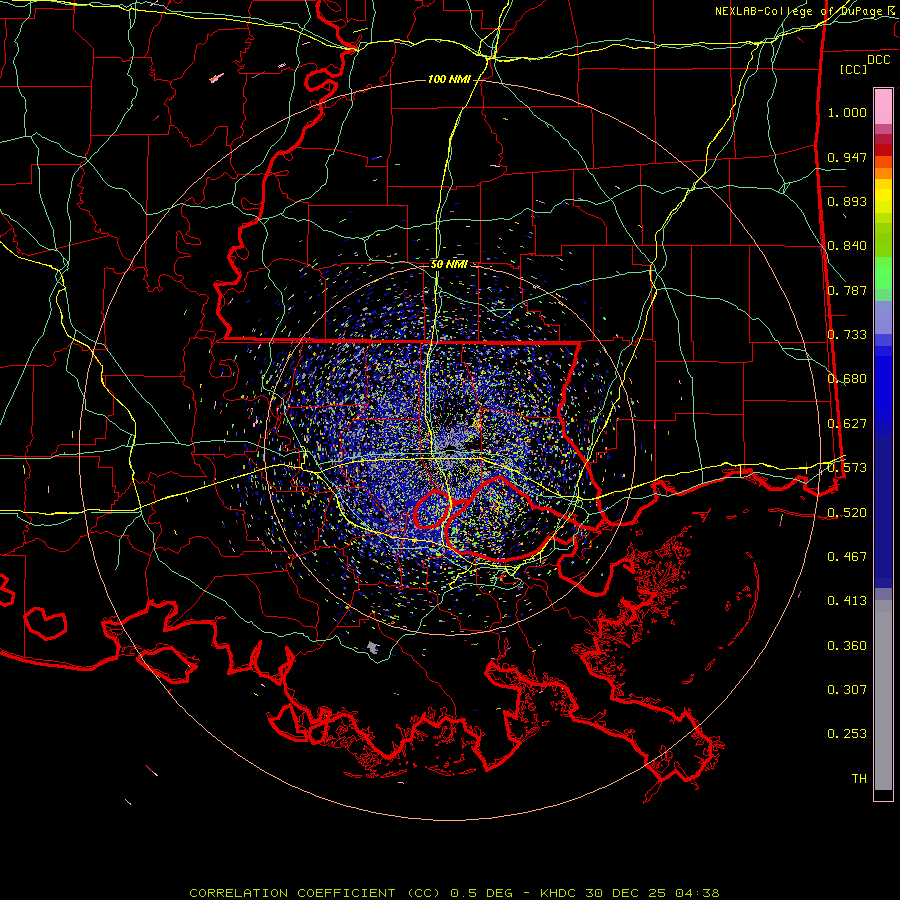
Task: Click the 0.520 scale value
Action: (847, 513)
